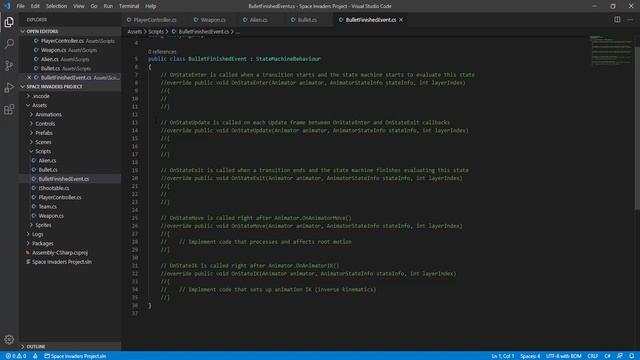The width and height of the screenshot is (640, 360).
Task: Open notifications bell in status bar
Action: pyautogui.click(x=631, y=356)
